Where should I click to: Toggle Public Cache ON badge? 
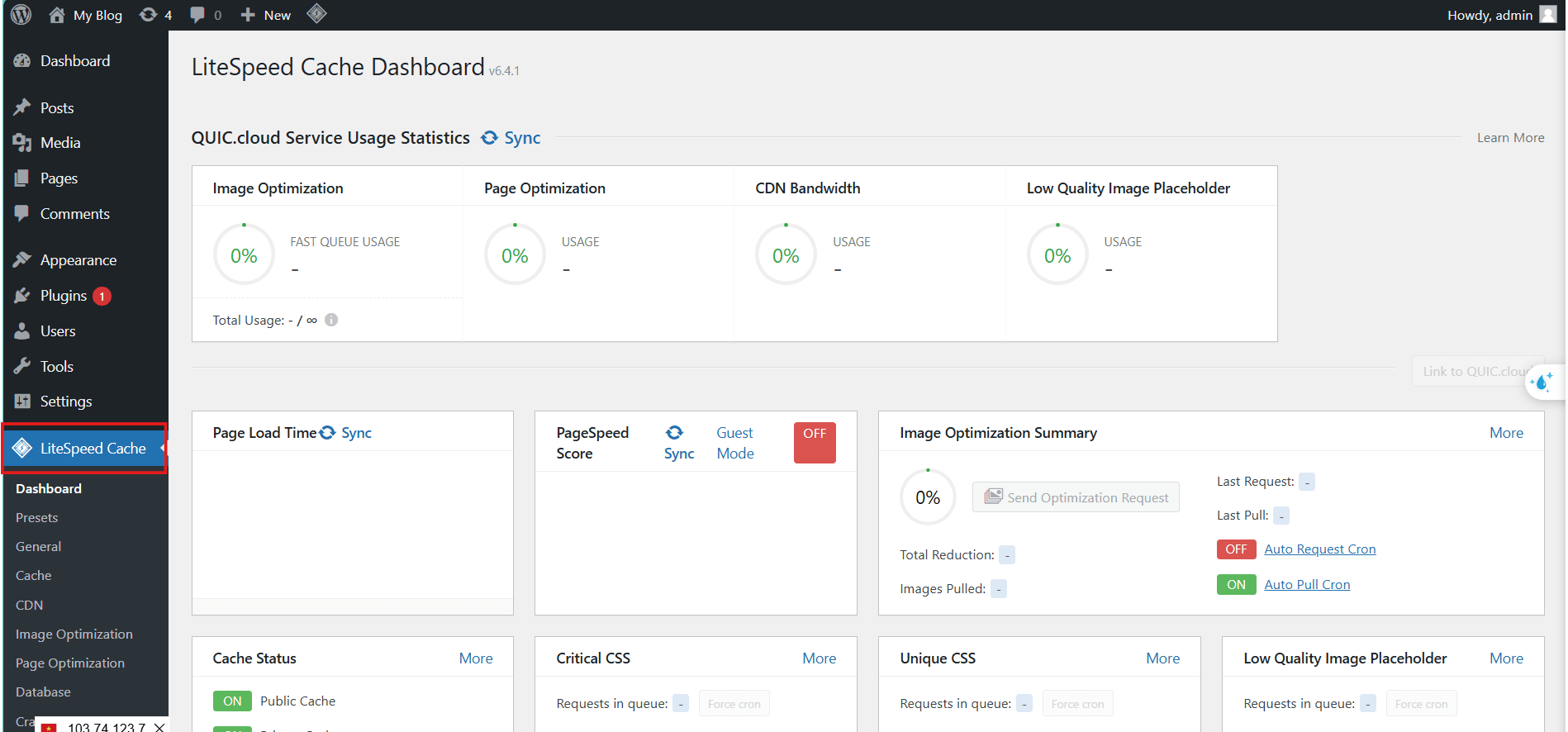click(232, 701)
